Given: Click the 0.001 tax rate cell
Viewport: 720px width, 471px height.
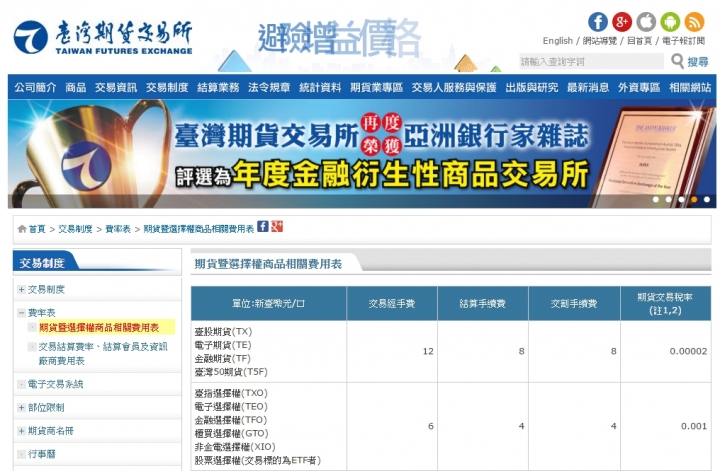Looking at the screenshot, I should coord(665,426).
